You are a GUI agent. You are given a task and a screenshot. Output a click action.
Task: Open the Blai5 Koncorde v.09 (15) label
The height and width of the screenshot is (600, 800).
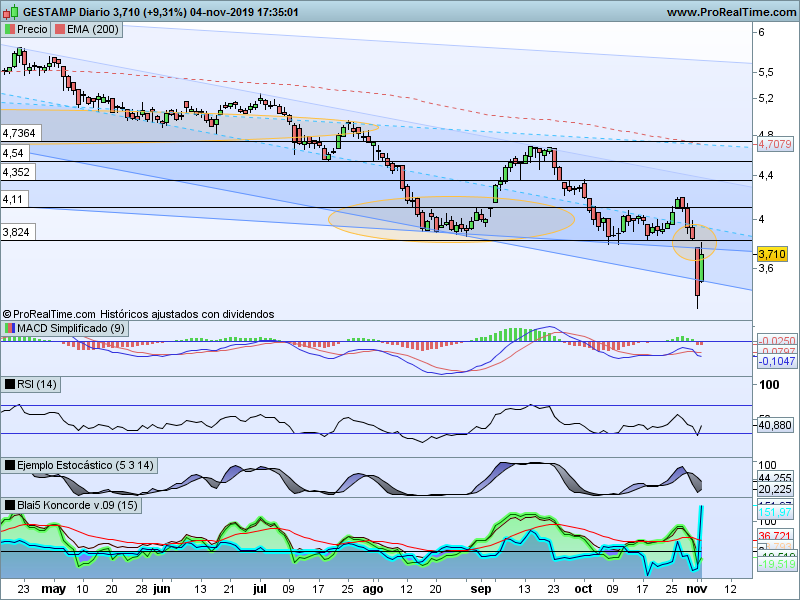click(x=71, y=506)
